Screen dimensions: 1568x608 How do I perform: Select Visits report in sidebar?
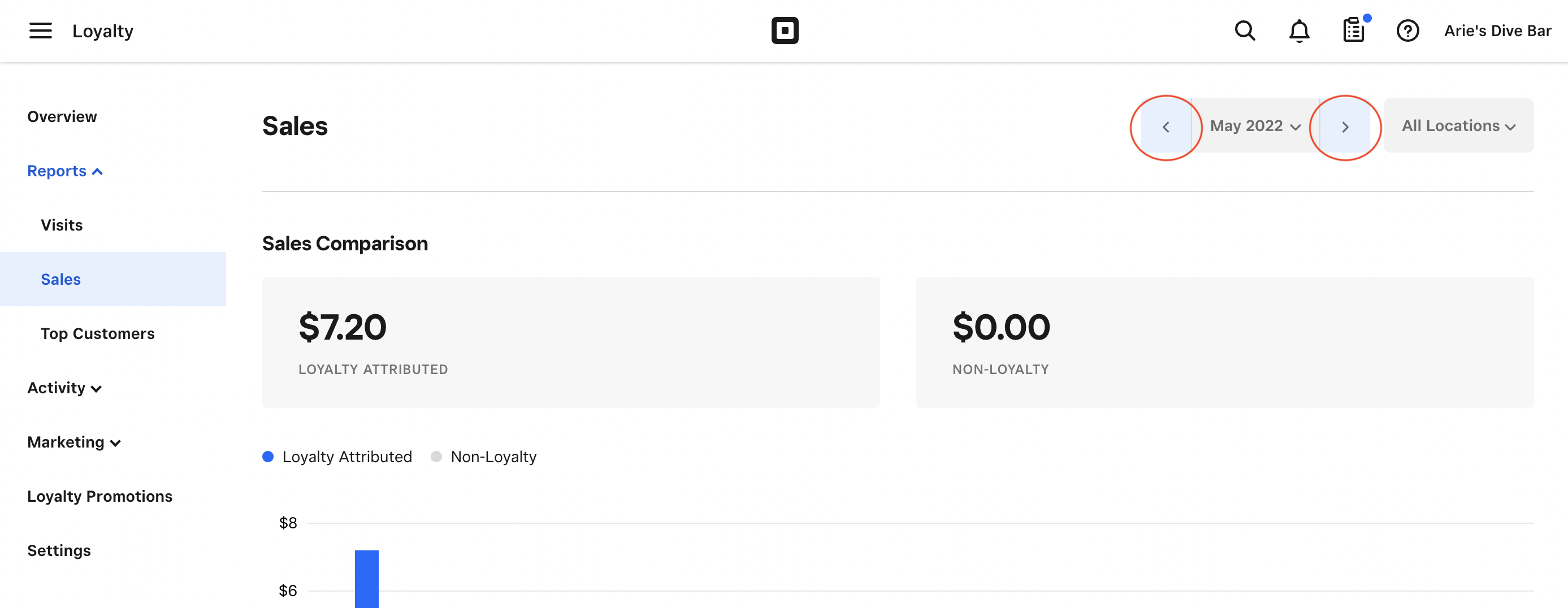(x=62, y=225)
